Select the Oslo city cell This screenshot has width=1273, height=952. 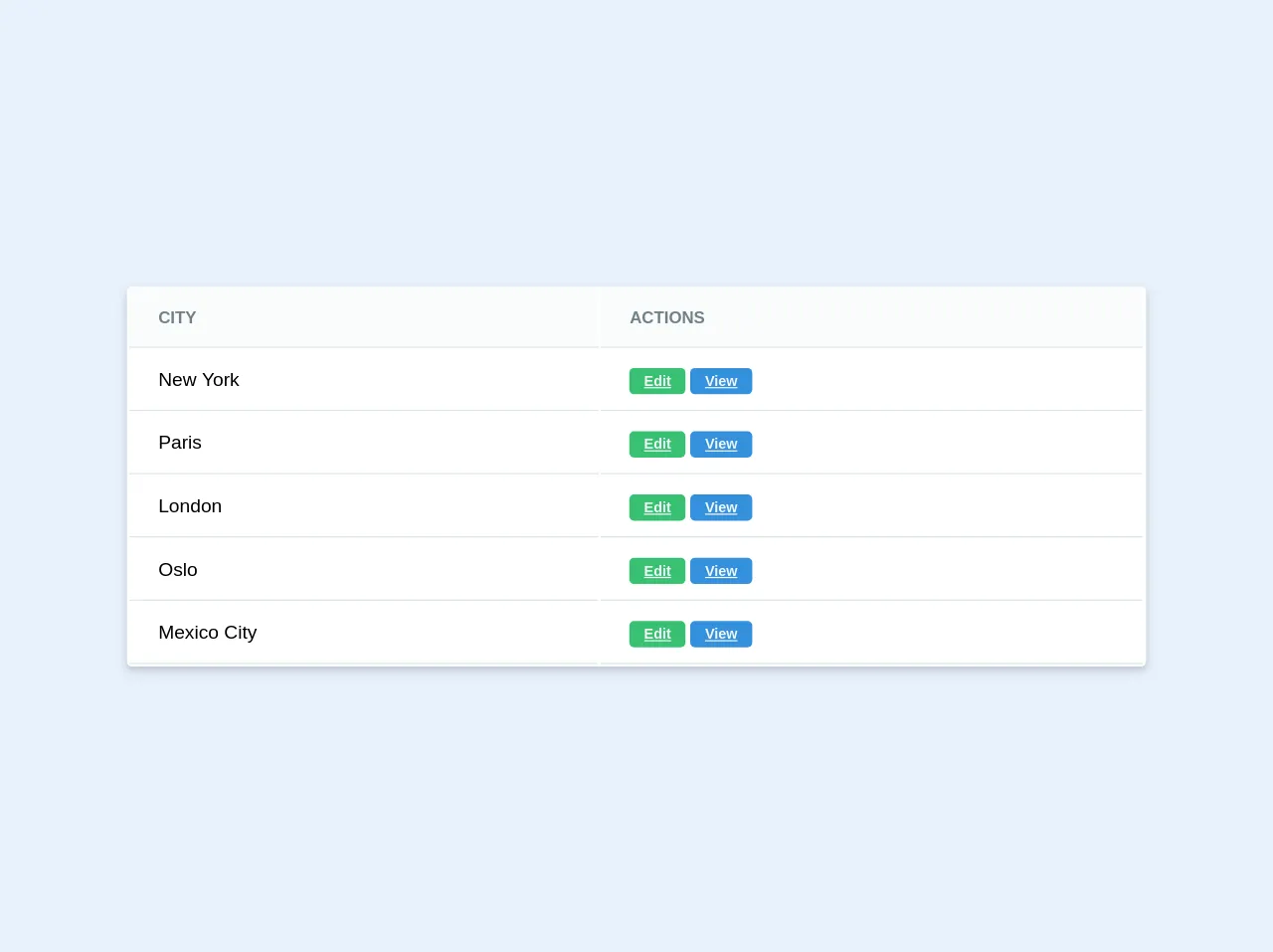[x=178, y=570]
